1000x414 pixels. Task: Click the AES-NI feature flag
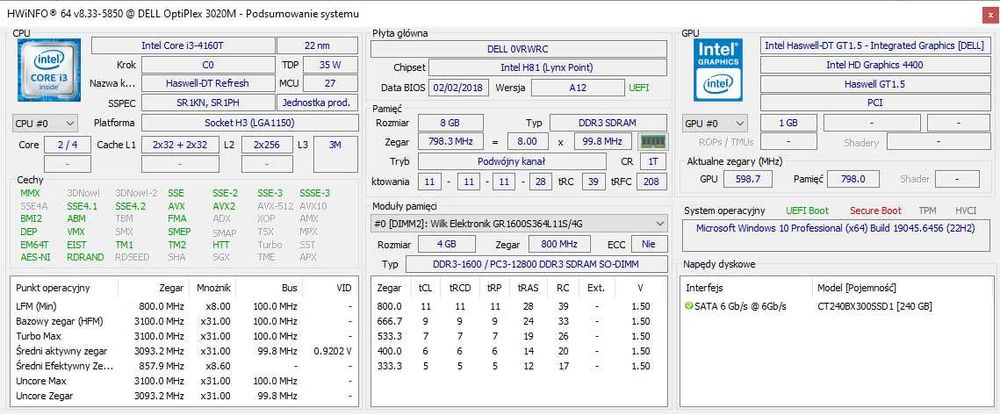pyautogui.click(x=35, y=257)
